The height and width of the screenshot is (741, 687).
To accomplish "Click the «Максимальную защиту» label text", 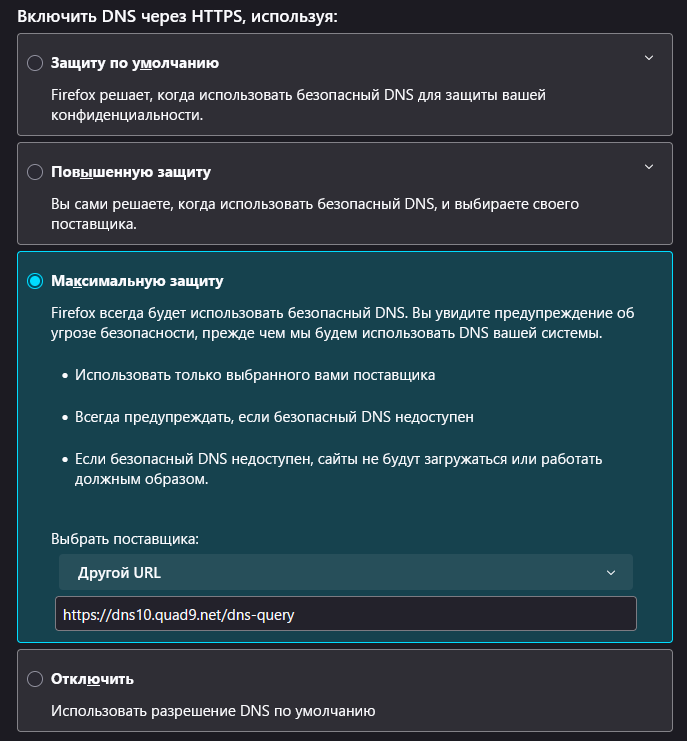I will 137,281.
